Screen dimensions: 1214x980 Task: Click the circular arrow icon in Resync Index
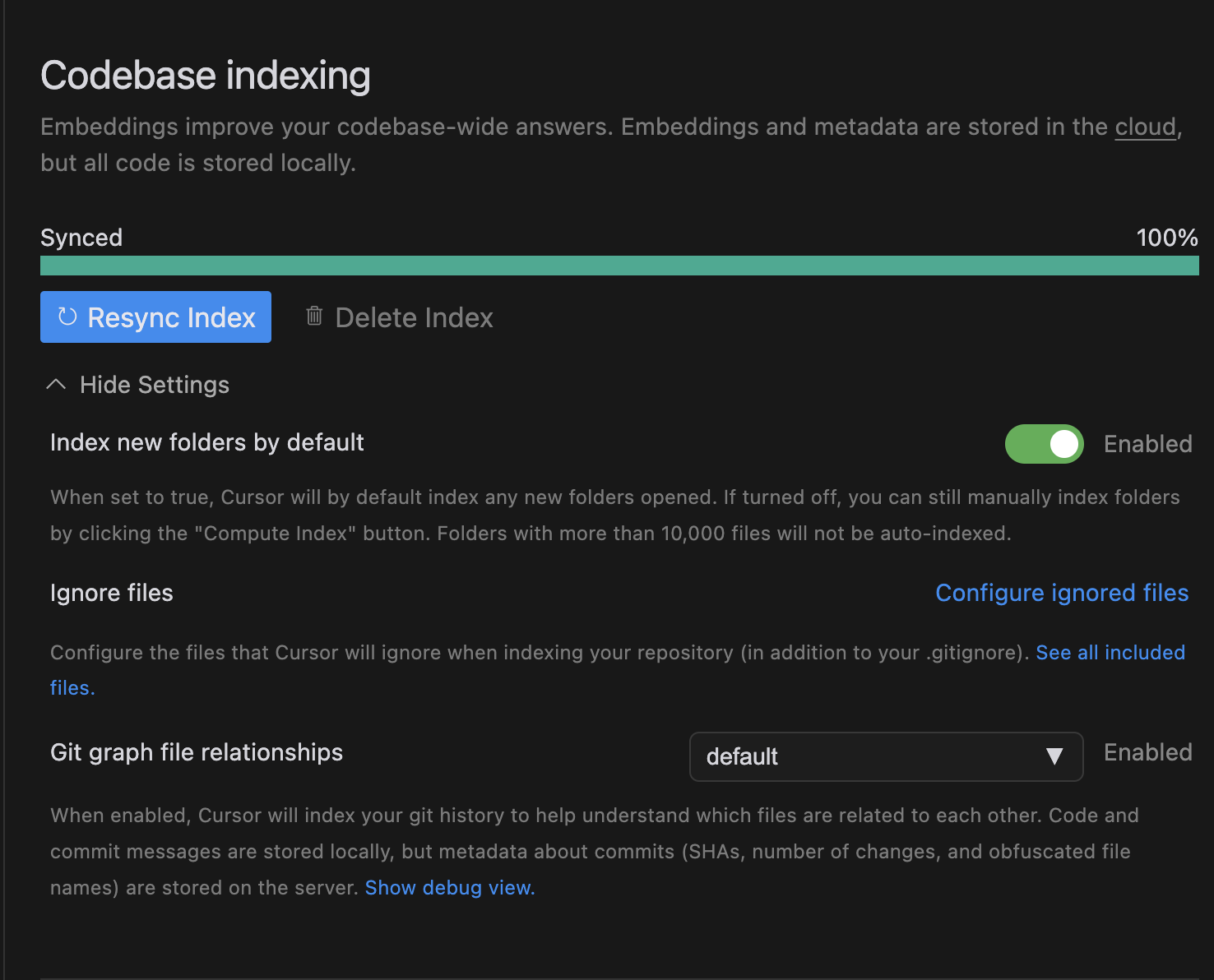[67, 317]
